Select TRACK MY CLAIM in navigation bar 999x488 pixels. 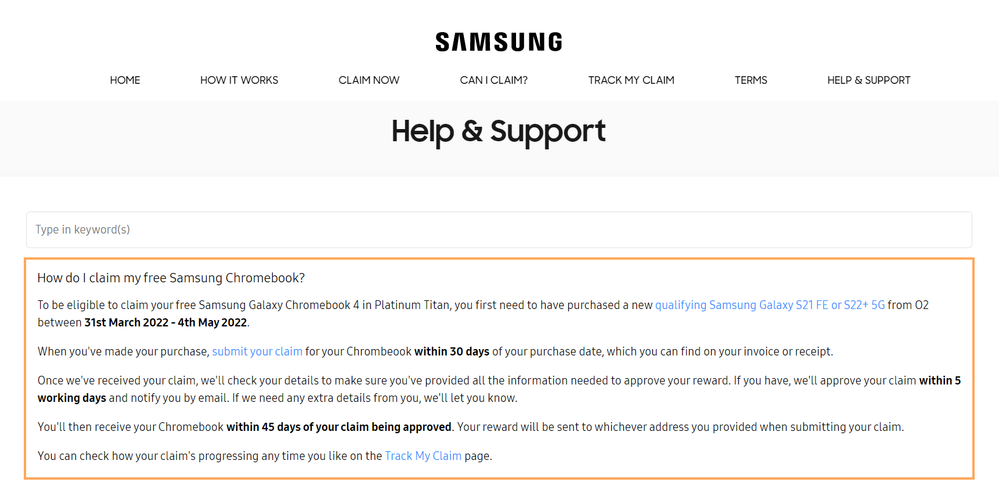631,80
